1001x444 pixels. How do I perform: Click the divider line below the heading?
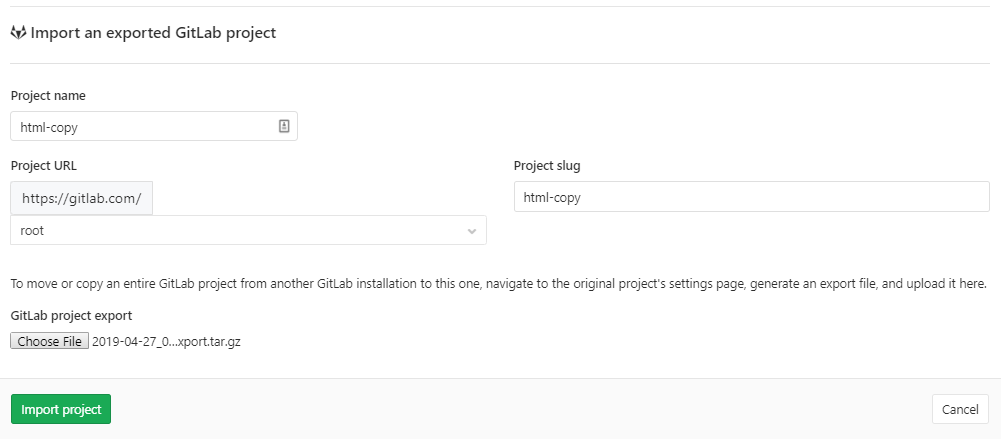[500, 63]
